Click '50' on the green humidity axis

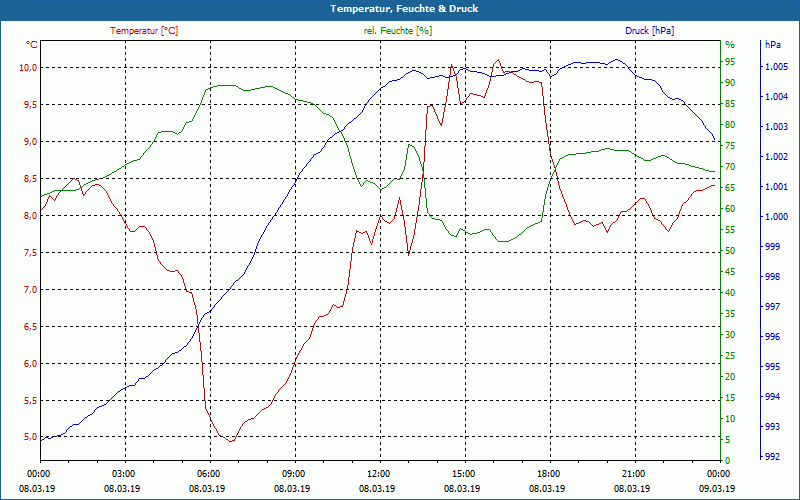tap(730, 251)
